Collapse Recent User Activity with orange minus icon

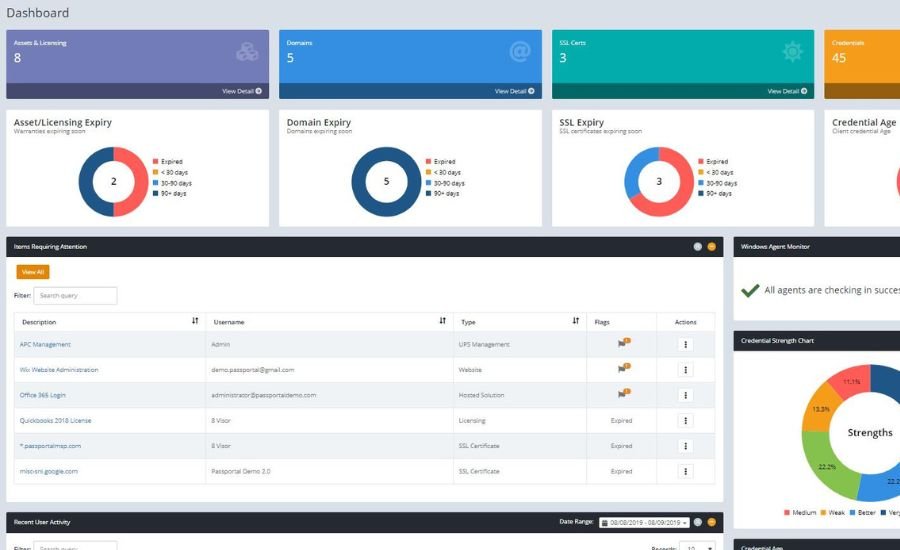[712, 522]
